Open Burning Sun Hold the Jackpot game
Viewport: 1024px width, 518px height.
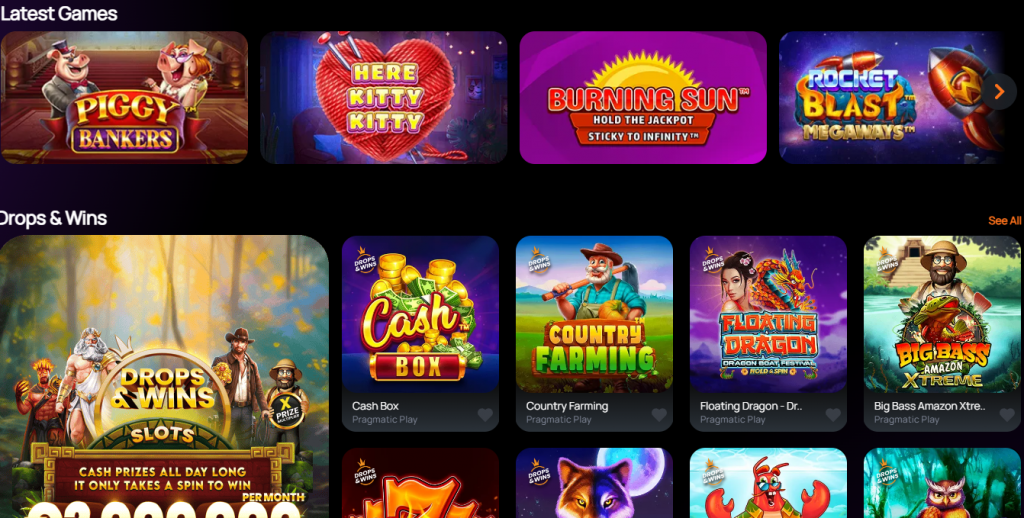coord(643,97)
